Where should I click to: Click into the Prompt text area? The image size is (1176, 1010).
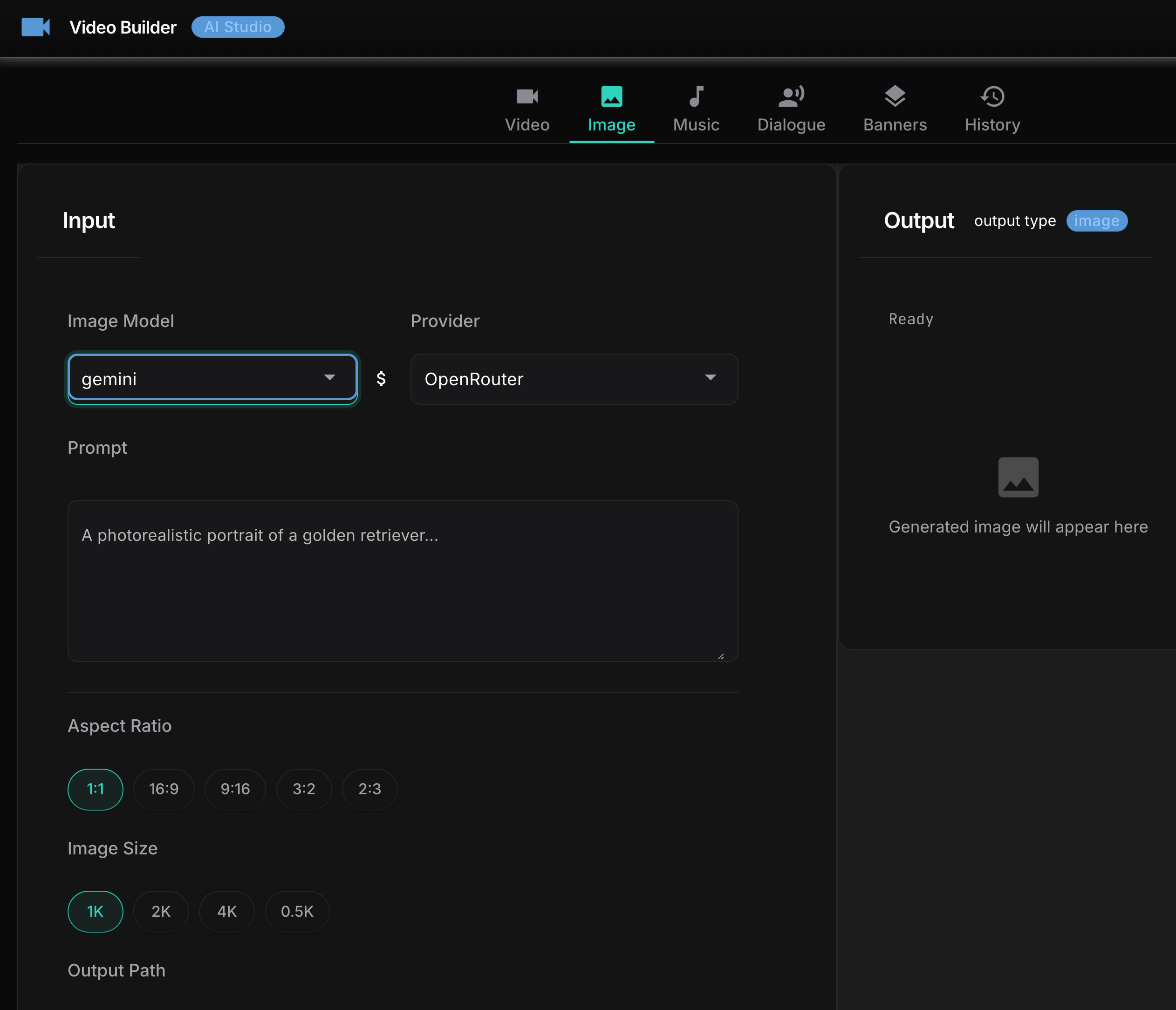(x=403, y=580)
